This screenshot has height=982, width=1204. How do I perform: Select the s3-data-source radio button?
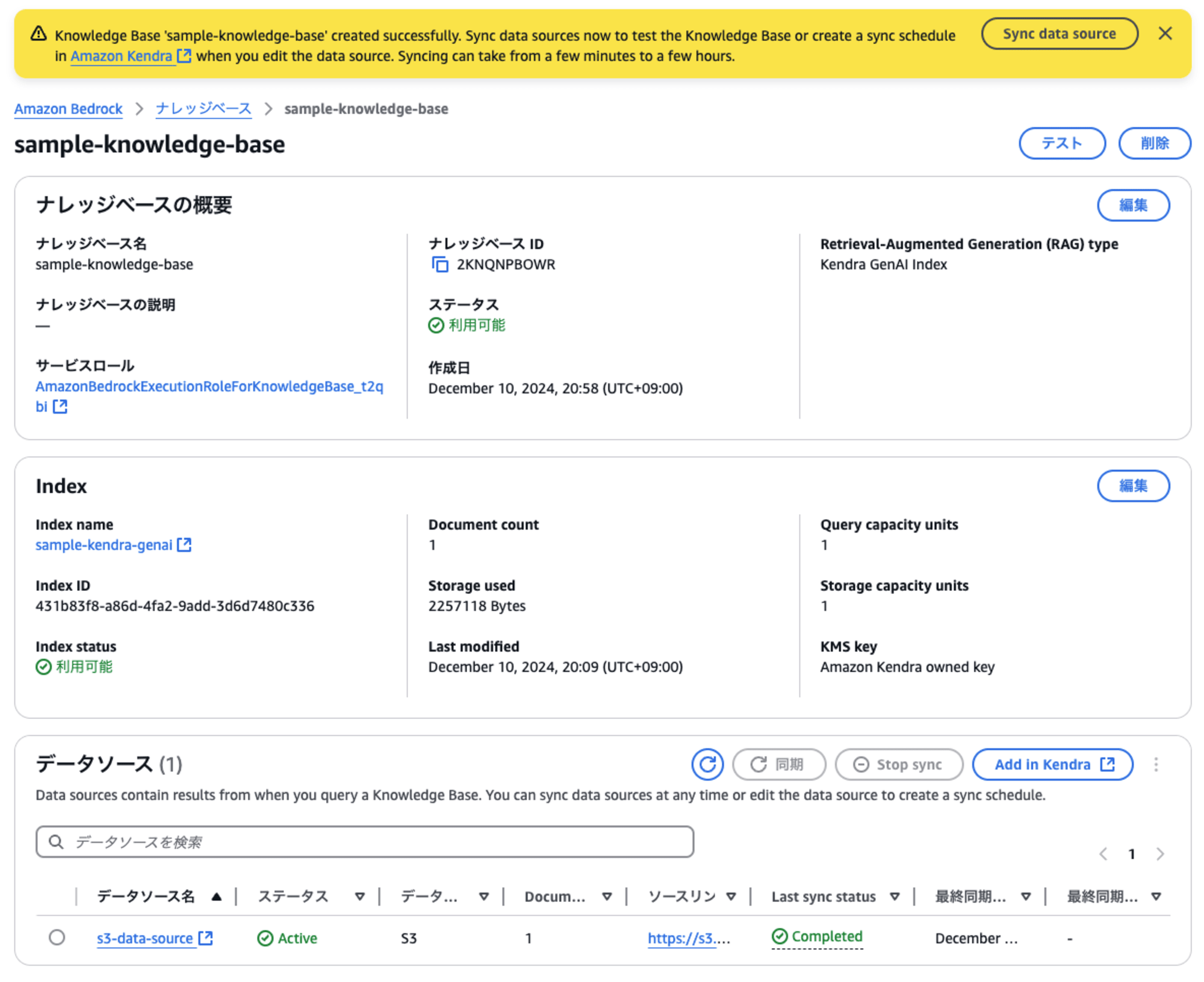pos(56,937)
